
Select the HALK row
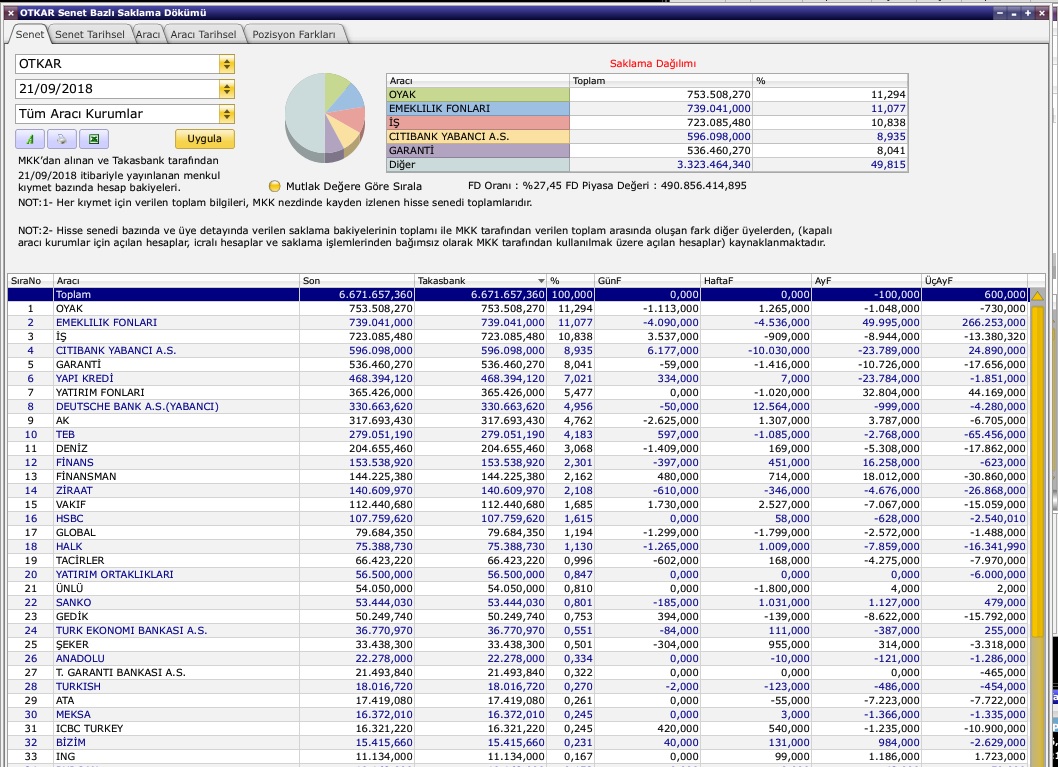point(518,546)
